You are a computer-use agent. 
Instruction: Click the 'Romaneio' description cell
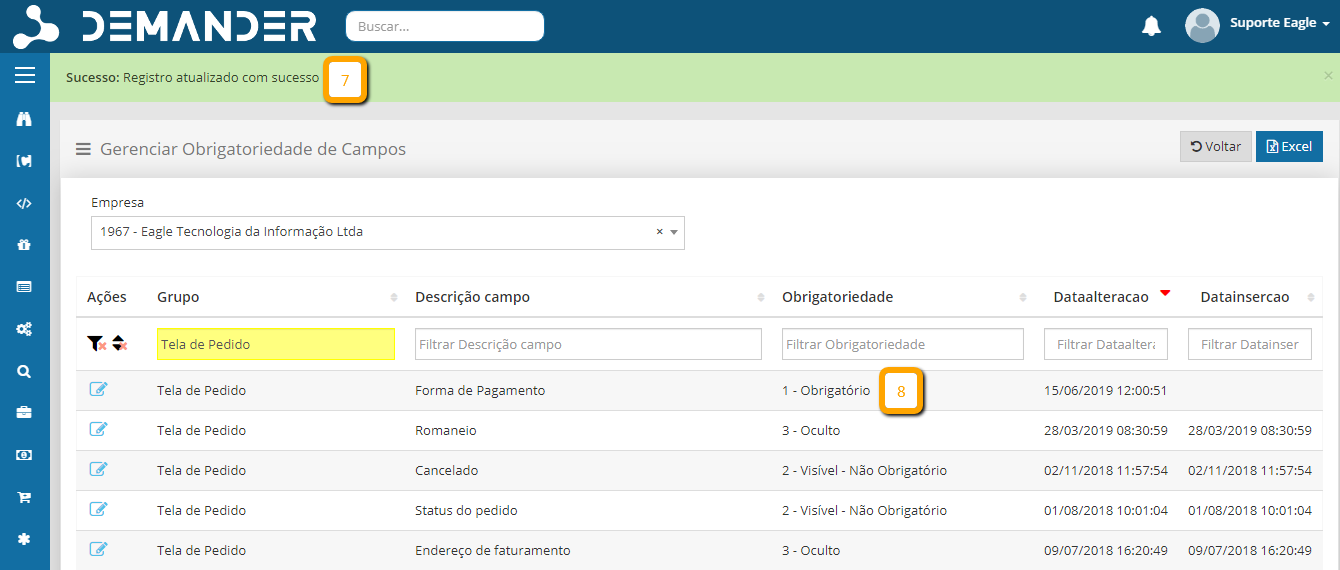pos(446,431)
